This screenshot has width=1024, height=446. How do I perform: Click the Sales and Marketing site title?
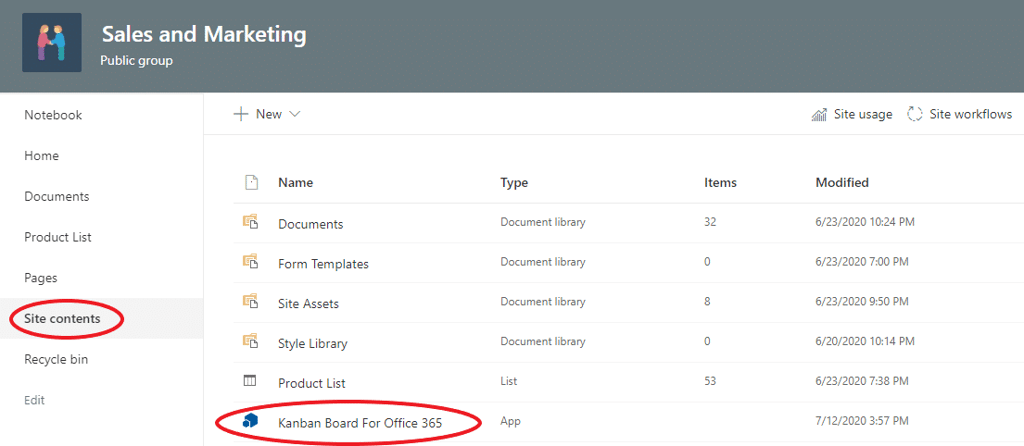(204, 35)
